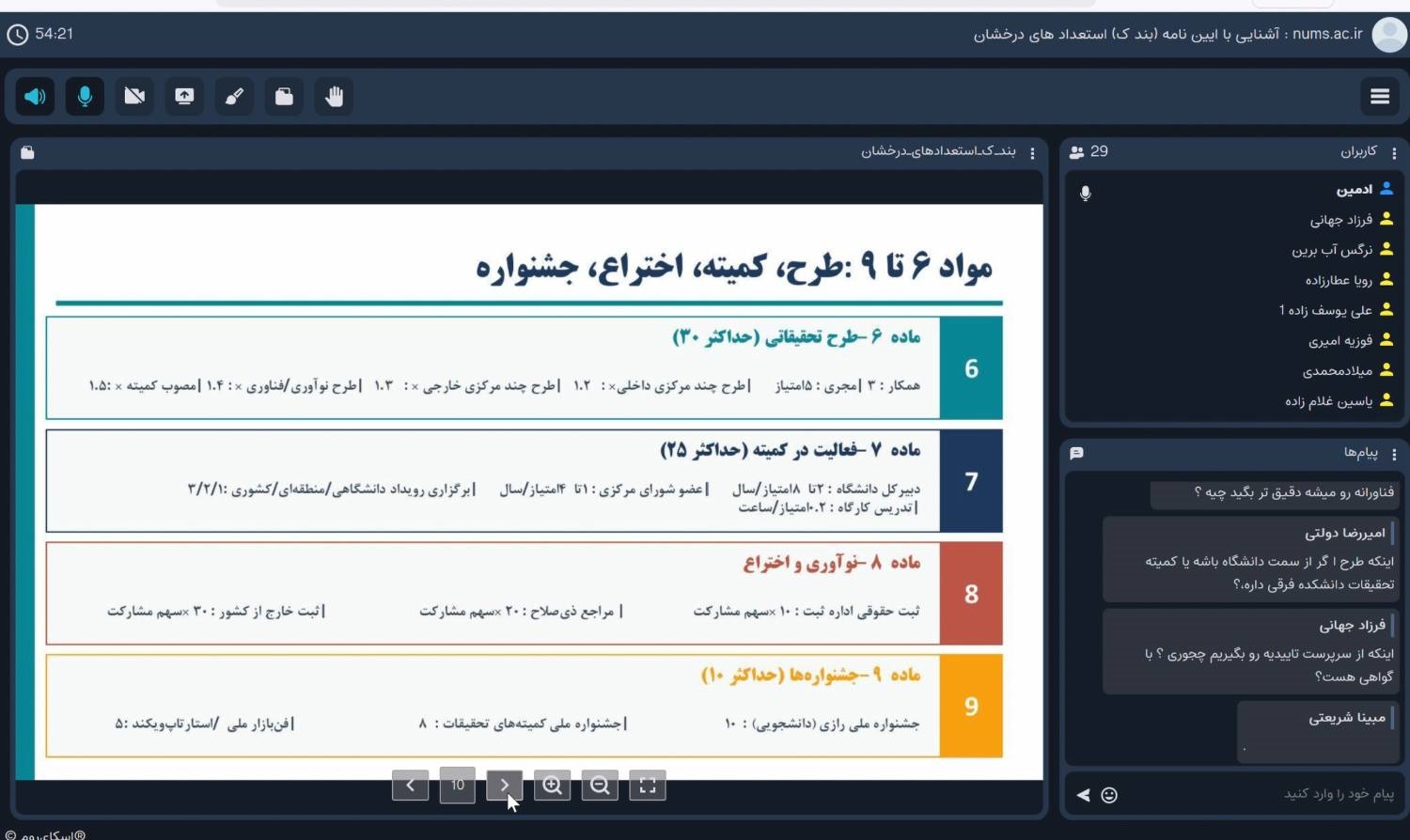Send message with the arrow icon
The height and width of the screenshot is (840, 1410).
[1083, 795]
